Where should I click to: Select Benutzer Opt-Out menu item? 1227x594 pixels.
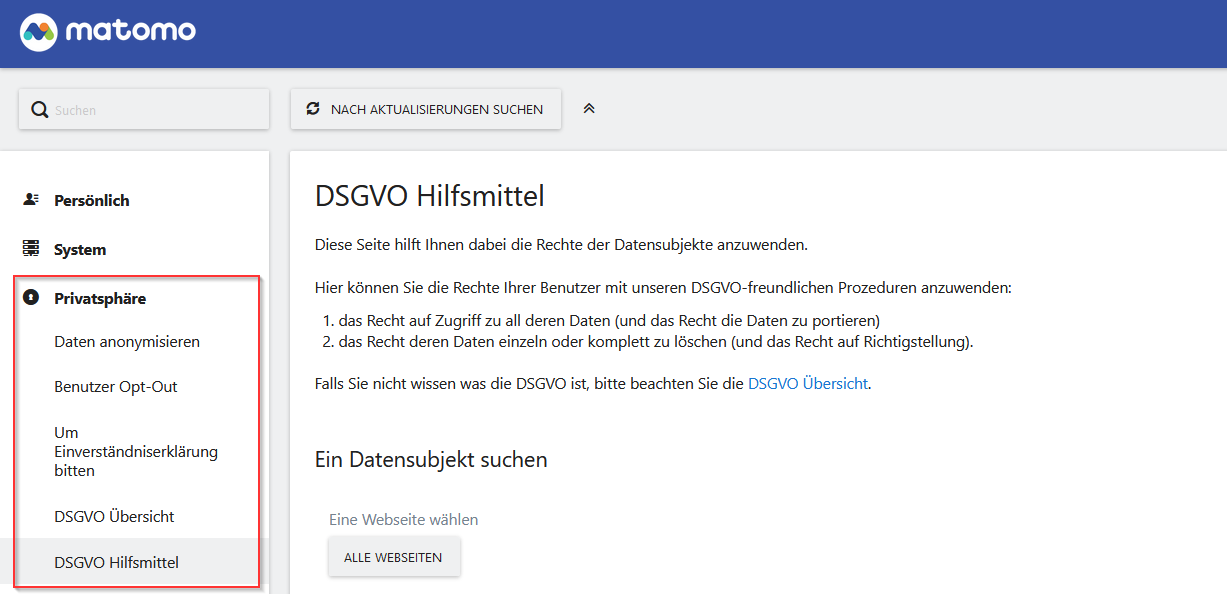coord(116,386)
